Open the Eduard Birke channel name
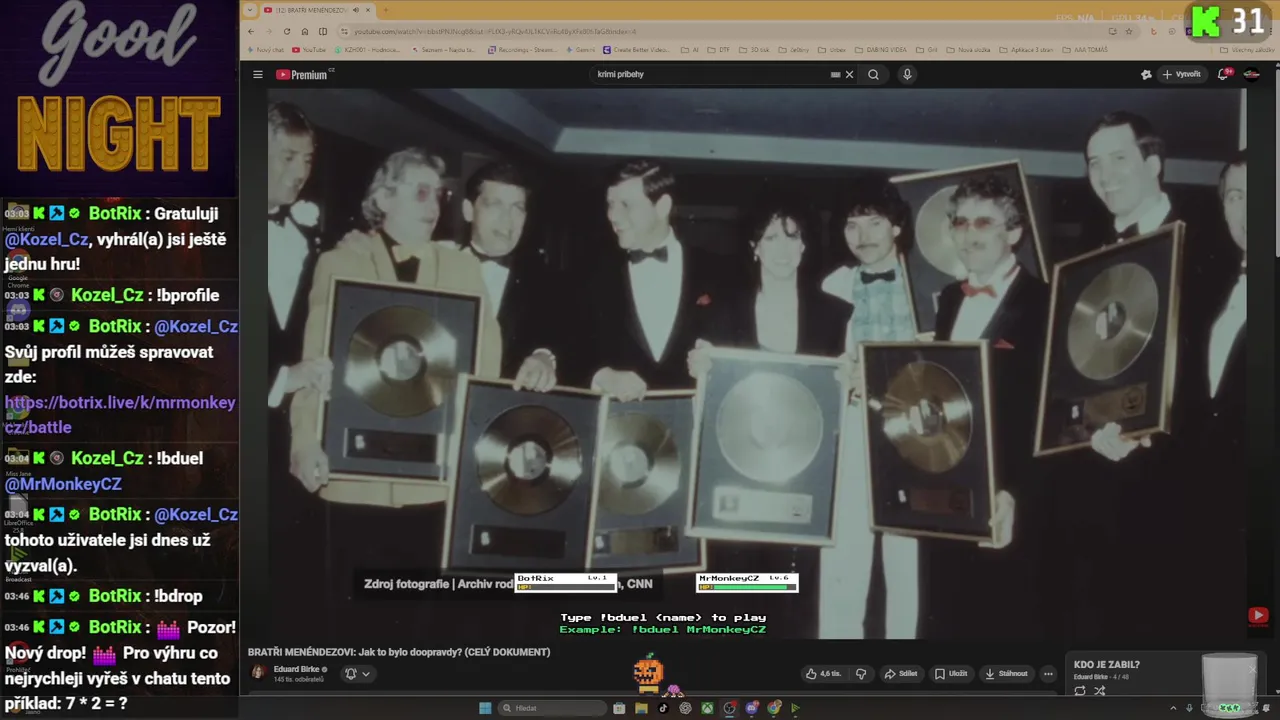Viewport: 1280px width, 720px height. tap(297, 669)
